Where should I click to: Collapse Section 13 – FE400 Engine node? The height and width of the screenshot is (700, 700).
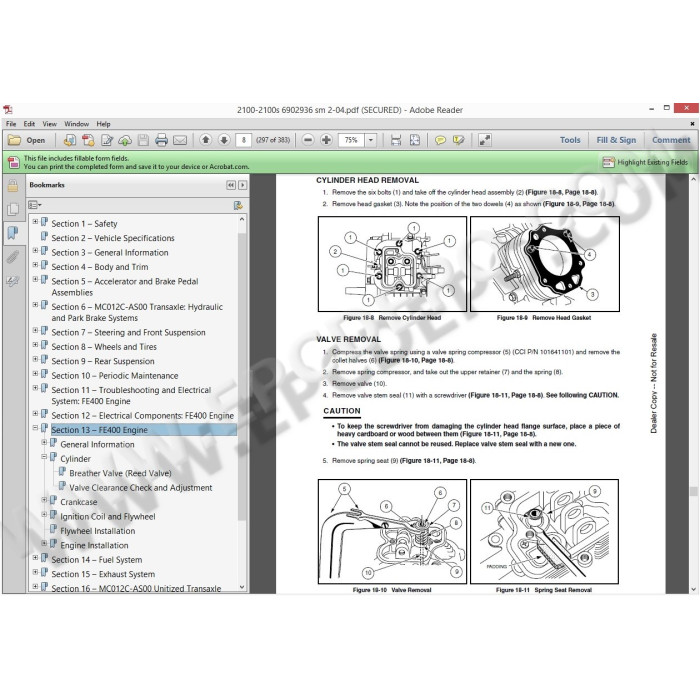tap(35, 428)
